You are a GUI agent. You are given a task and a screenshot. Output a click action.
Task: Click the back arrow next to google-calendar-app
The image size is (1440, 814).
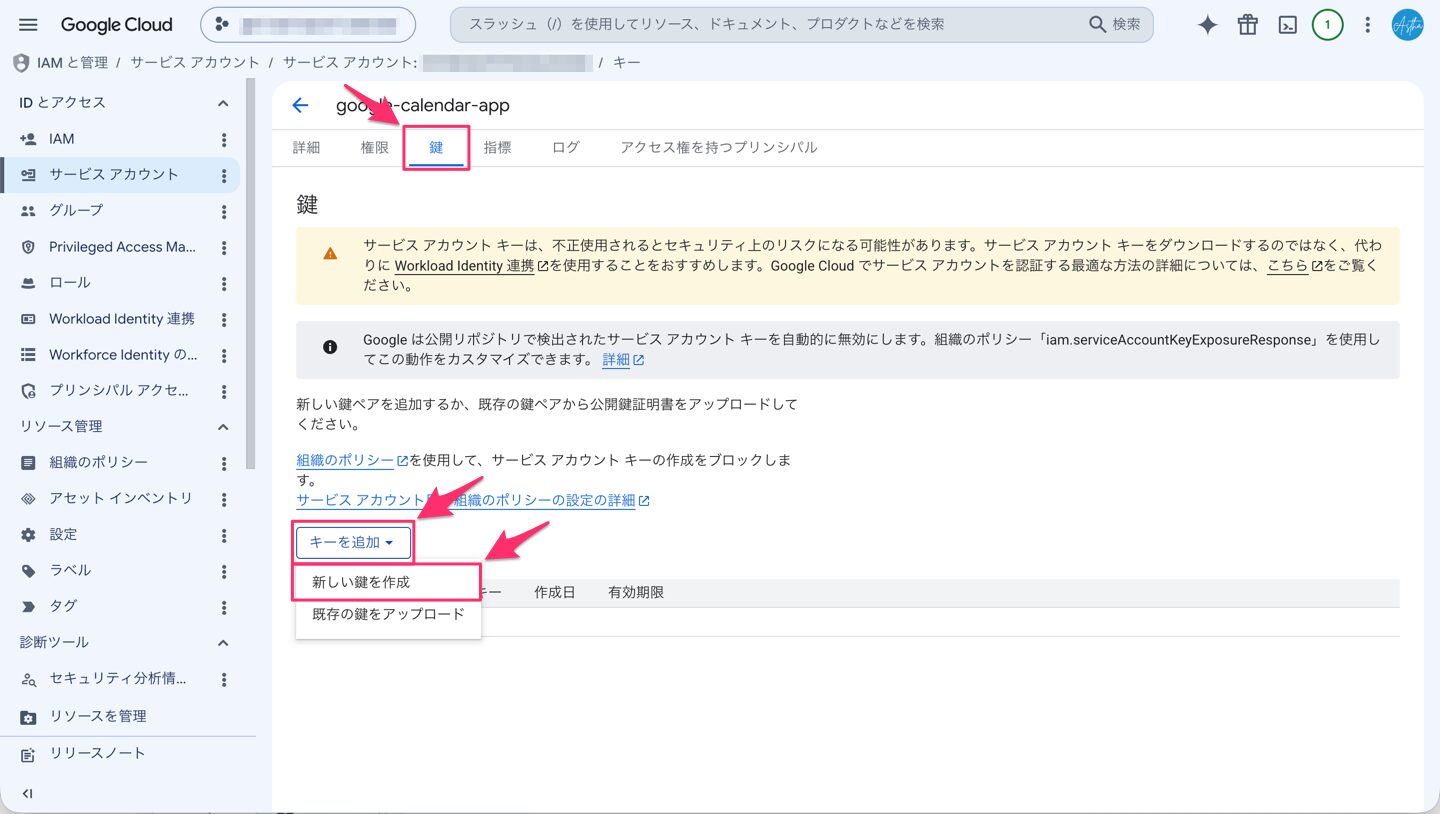tap(300, 105)
